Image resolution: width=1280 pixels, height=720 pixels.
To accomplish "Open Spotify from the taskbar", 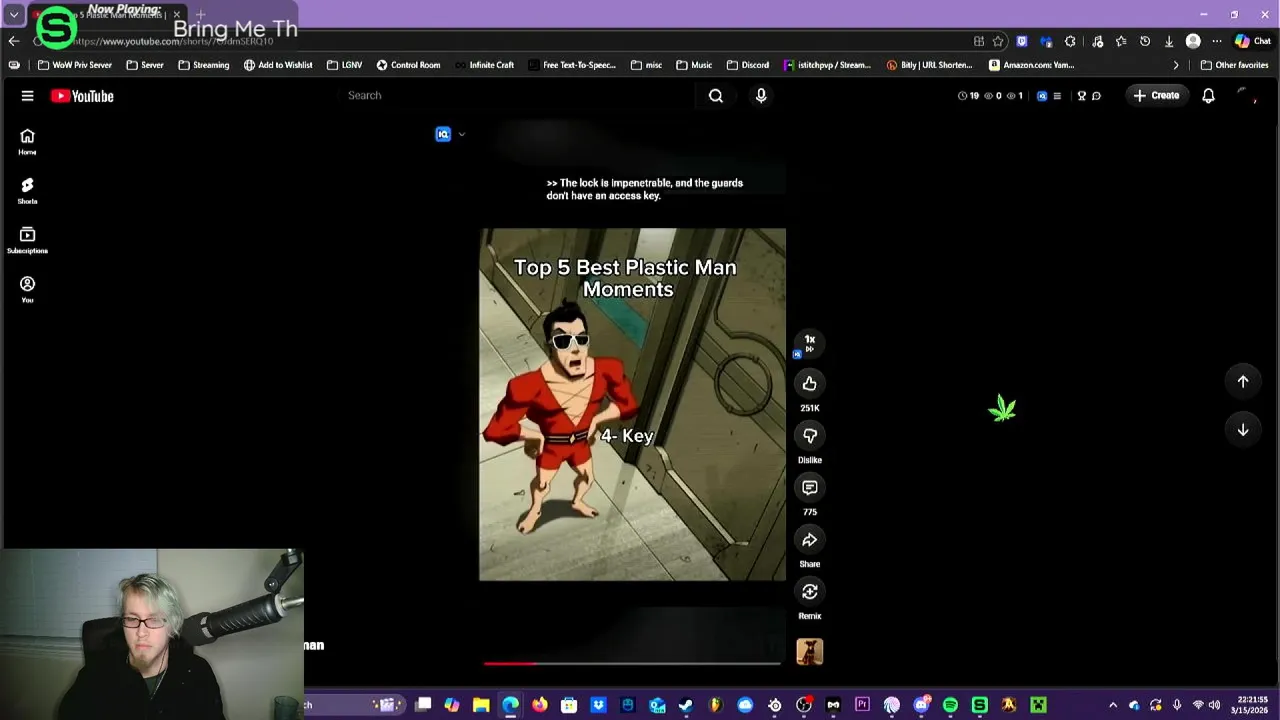I will coord(950,705).
